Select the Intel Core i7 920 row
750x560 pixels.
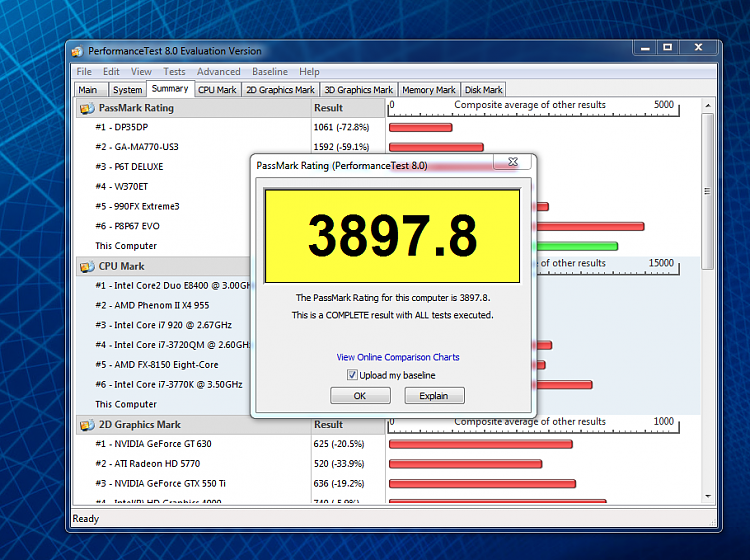pos(164,325)
